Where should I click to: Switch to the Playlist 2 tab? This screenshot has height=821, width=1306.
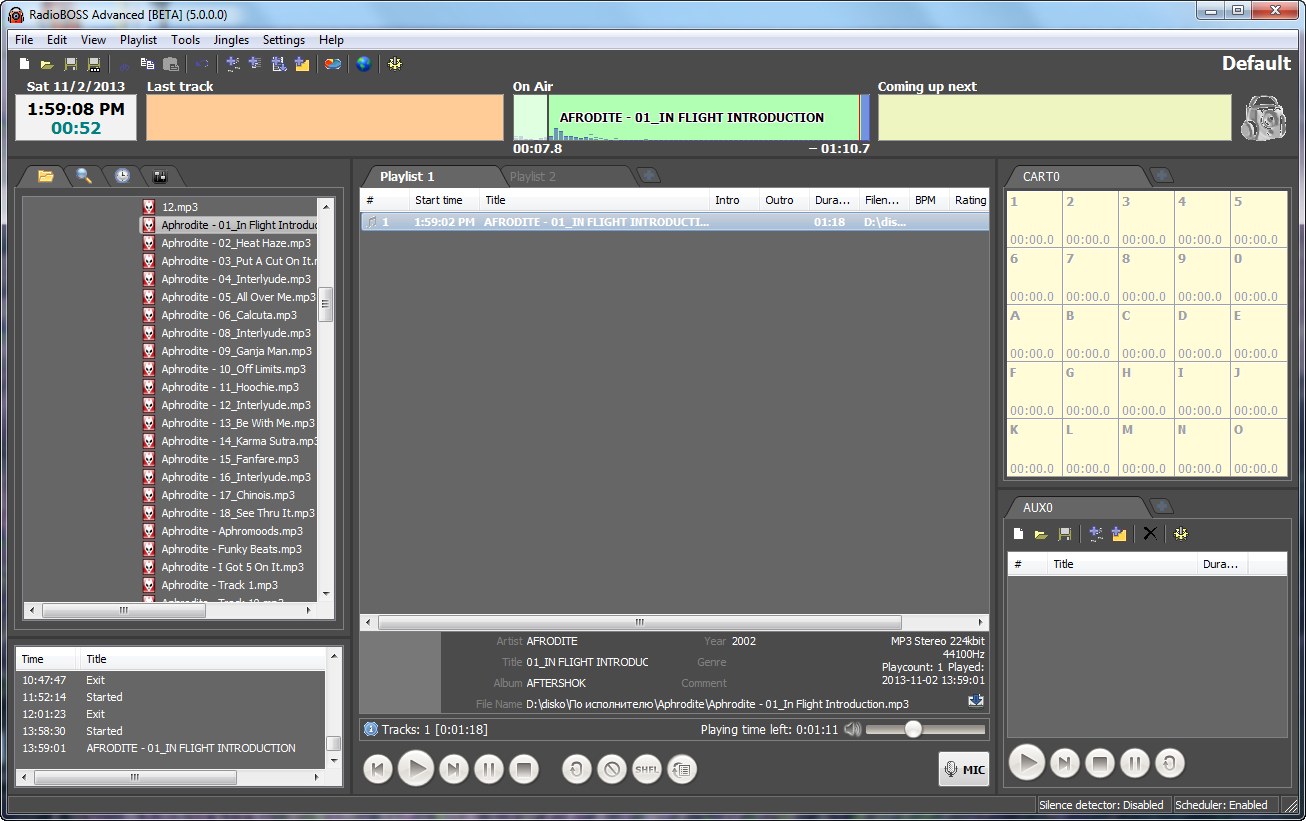533,177
